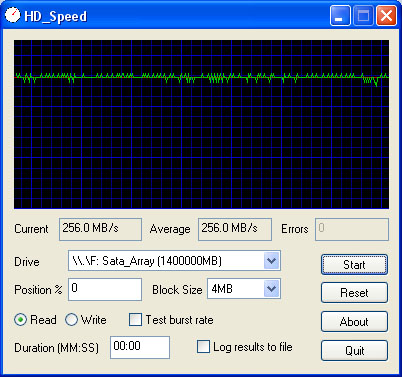The image size is (402, 377).
Task: Click the Duration (MM:SS) input field
Action: tap(140, 347)
